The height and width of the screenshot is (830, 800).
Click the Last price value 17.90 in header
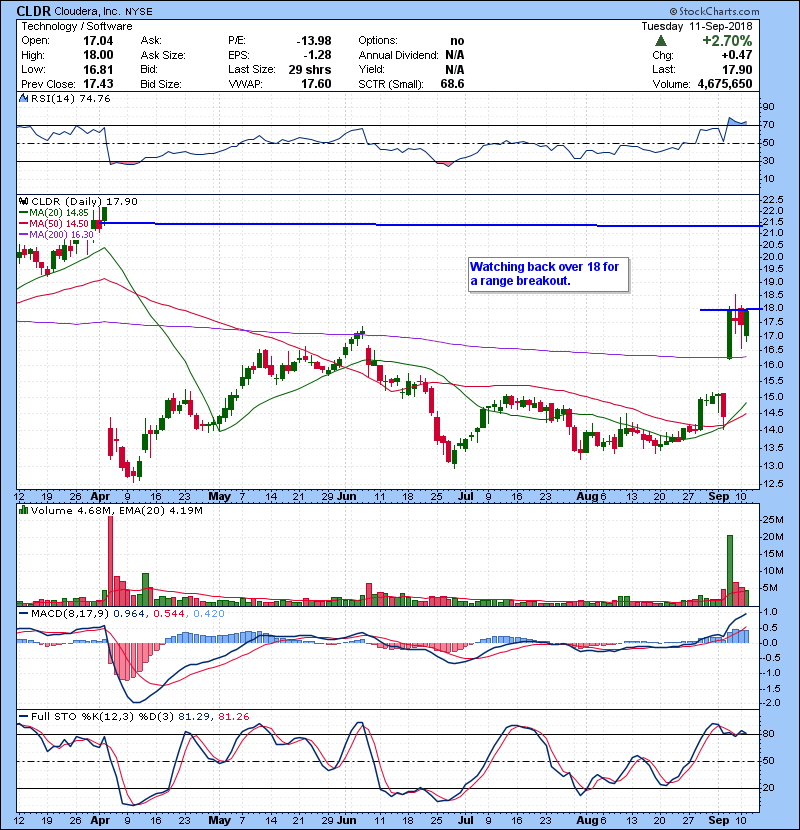point(737,69)
